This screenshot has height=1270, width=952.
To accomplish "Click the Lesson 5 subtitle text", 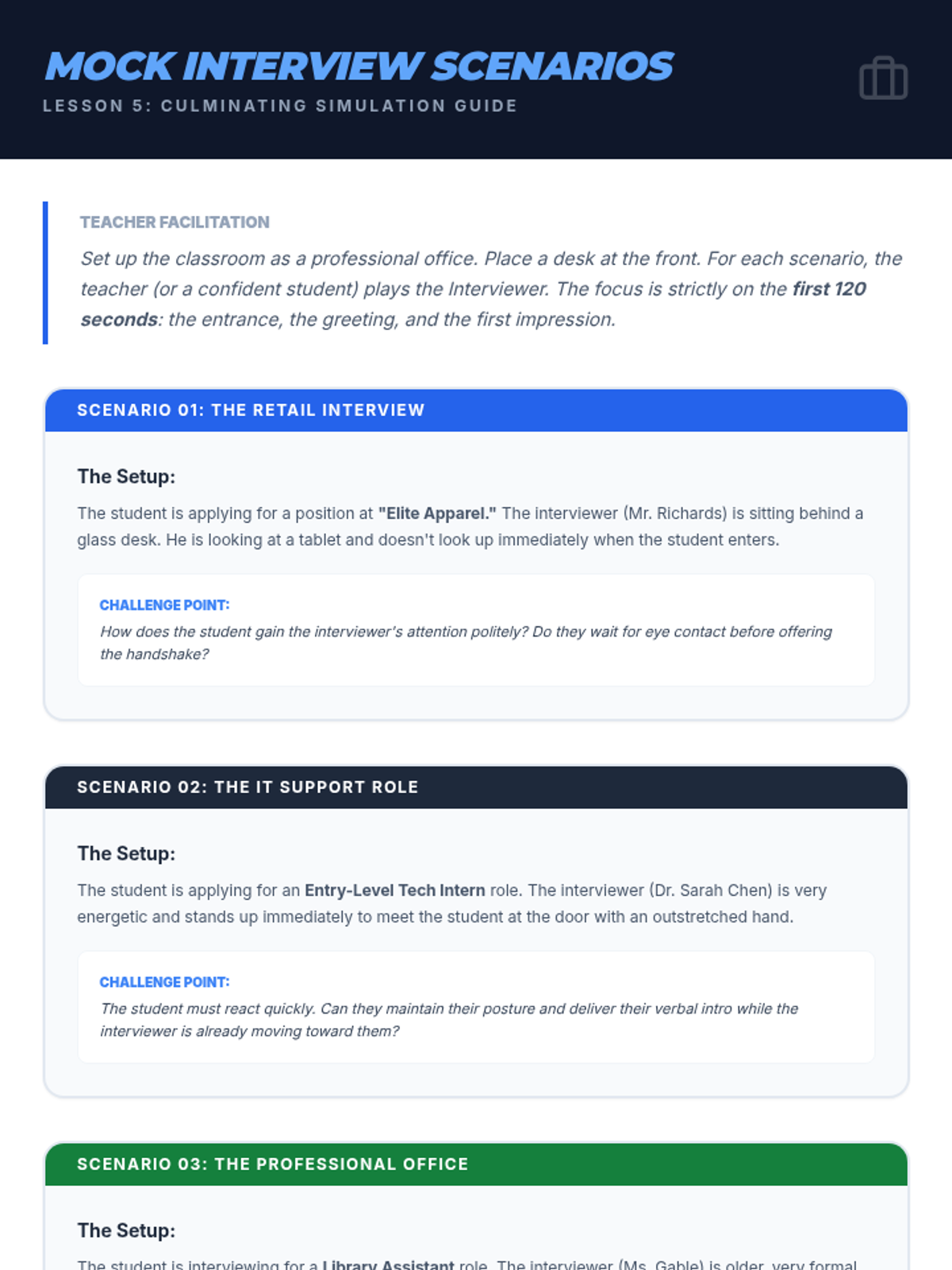I will pos(280,106).
